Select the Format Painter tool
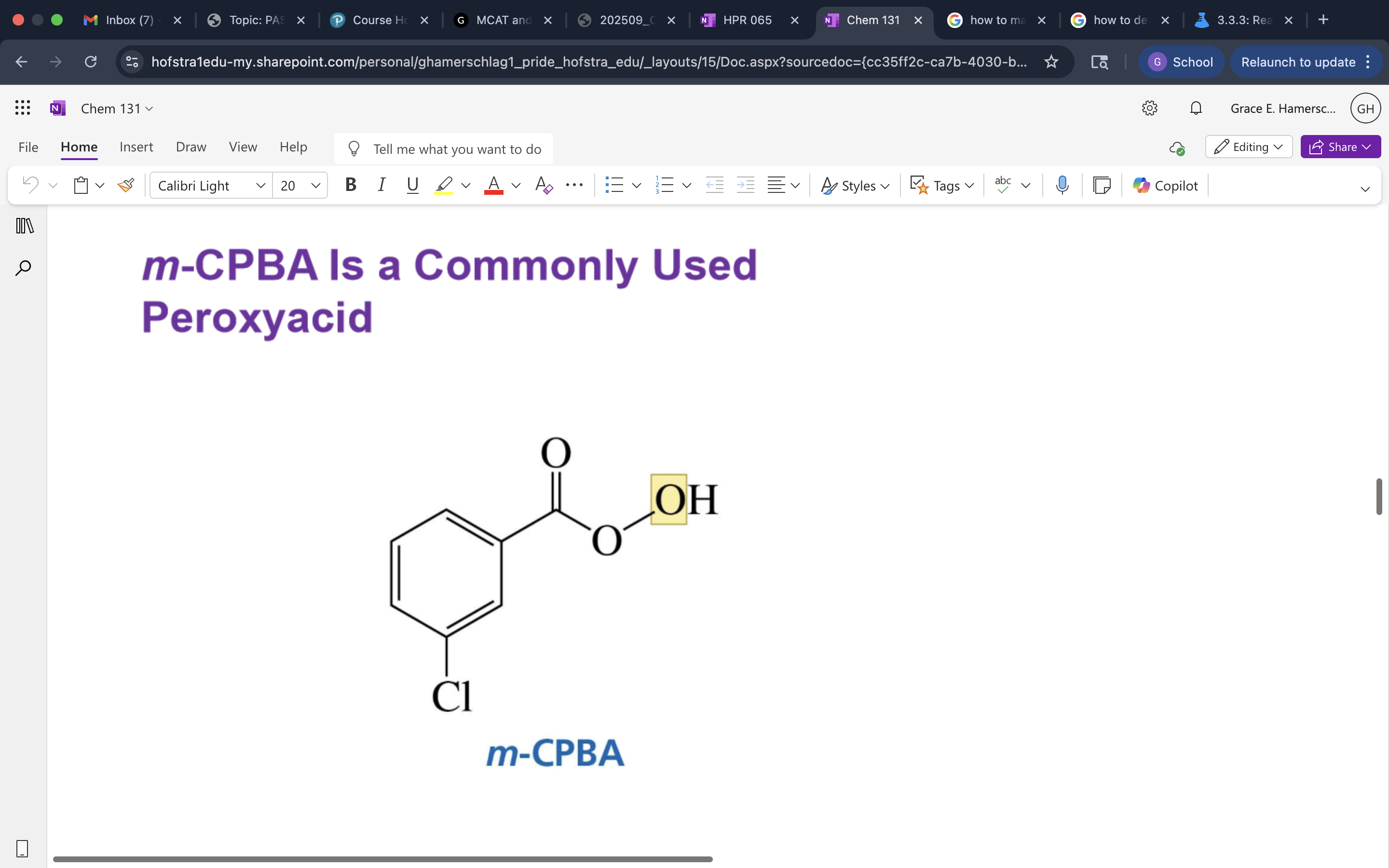Image resolution: width=1389 pixels, height=868 pixels. (126, 184)
